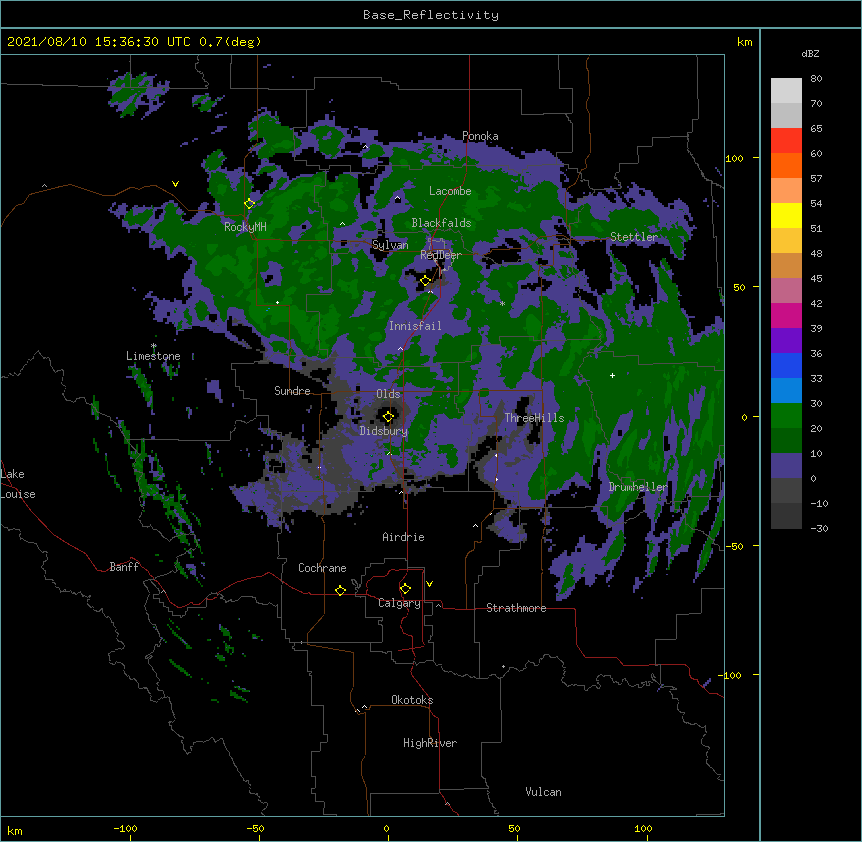The height and width of the screenshot is (842, 862).
Task: Select the slate purple 0–10 dBZ legend band
Action: [786, 466]
